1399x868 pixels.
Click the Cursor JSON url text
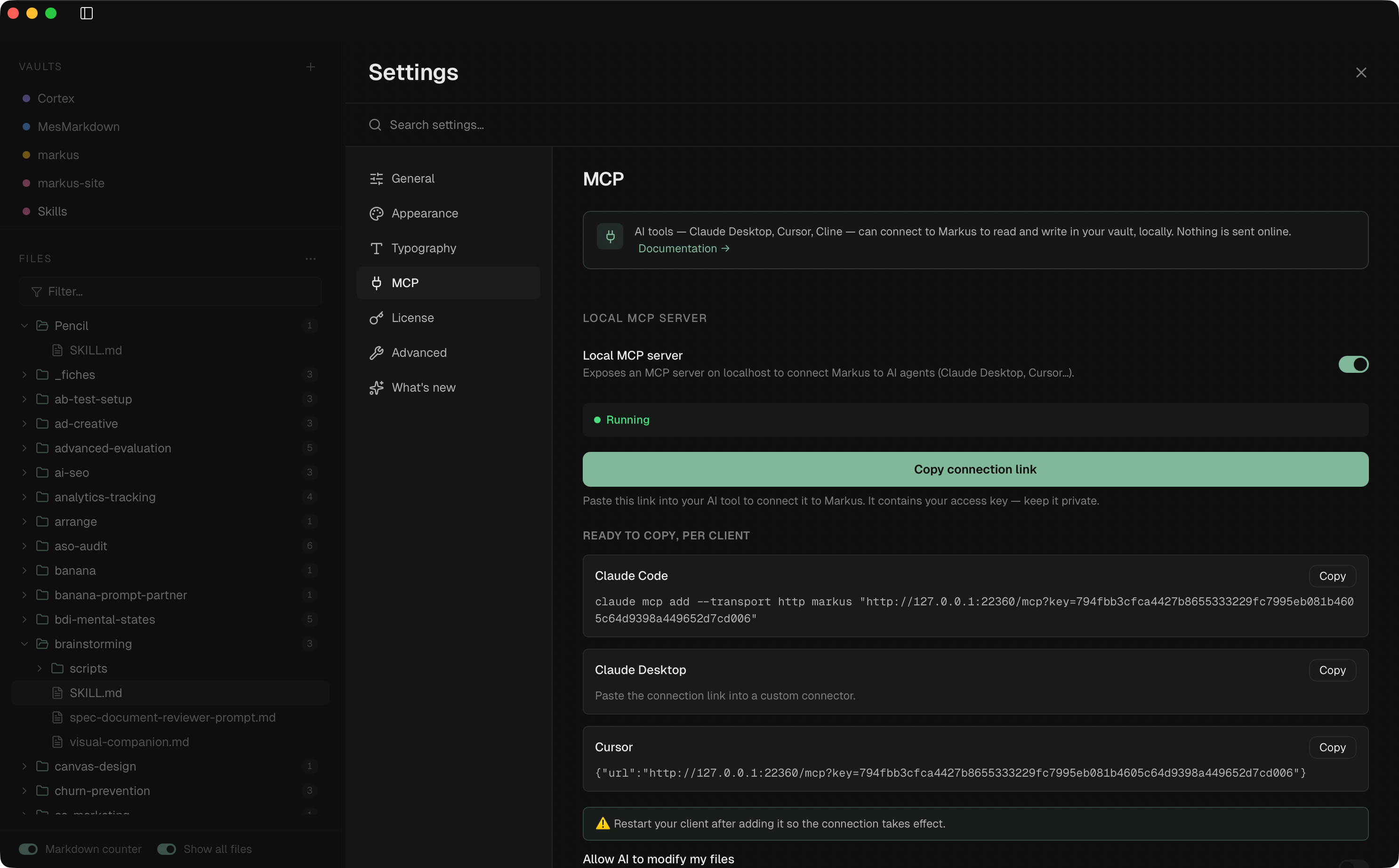click(x=950, y=773)
